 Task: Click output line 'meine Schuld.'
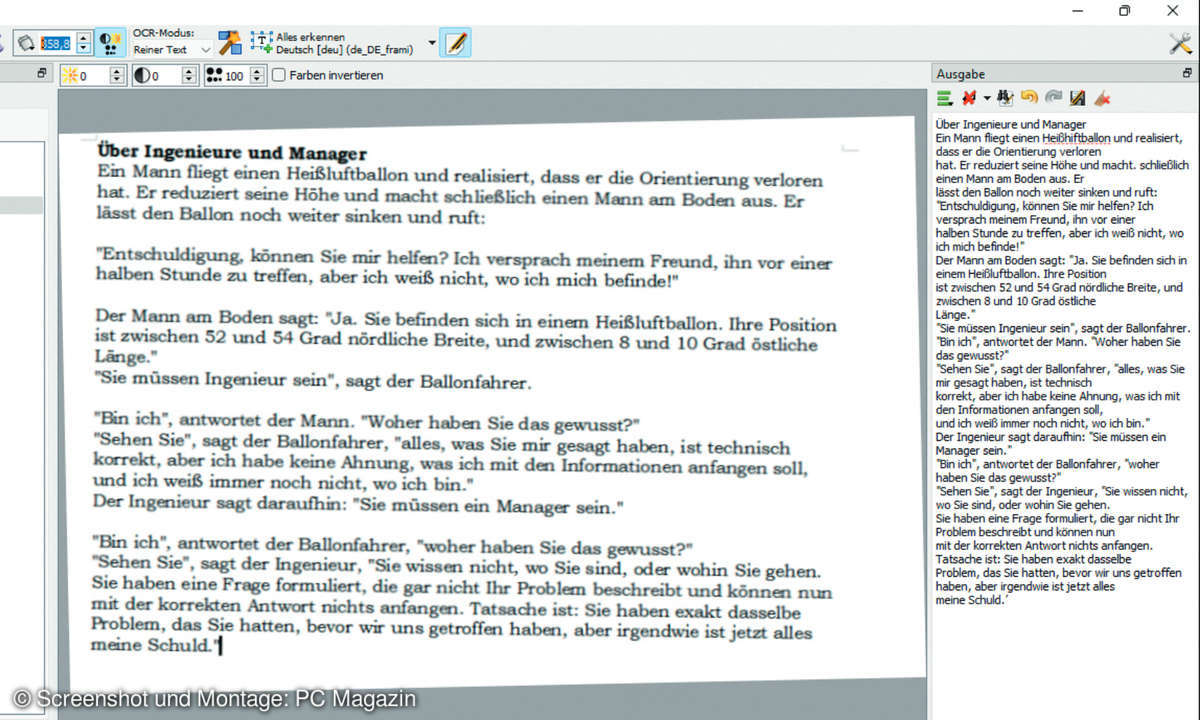(x=971, y=601)
